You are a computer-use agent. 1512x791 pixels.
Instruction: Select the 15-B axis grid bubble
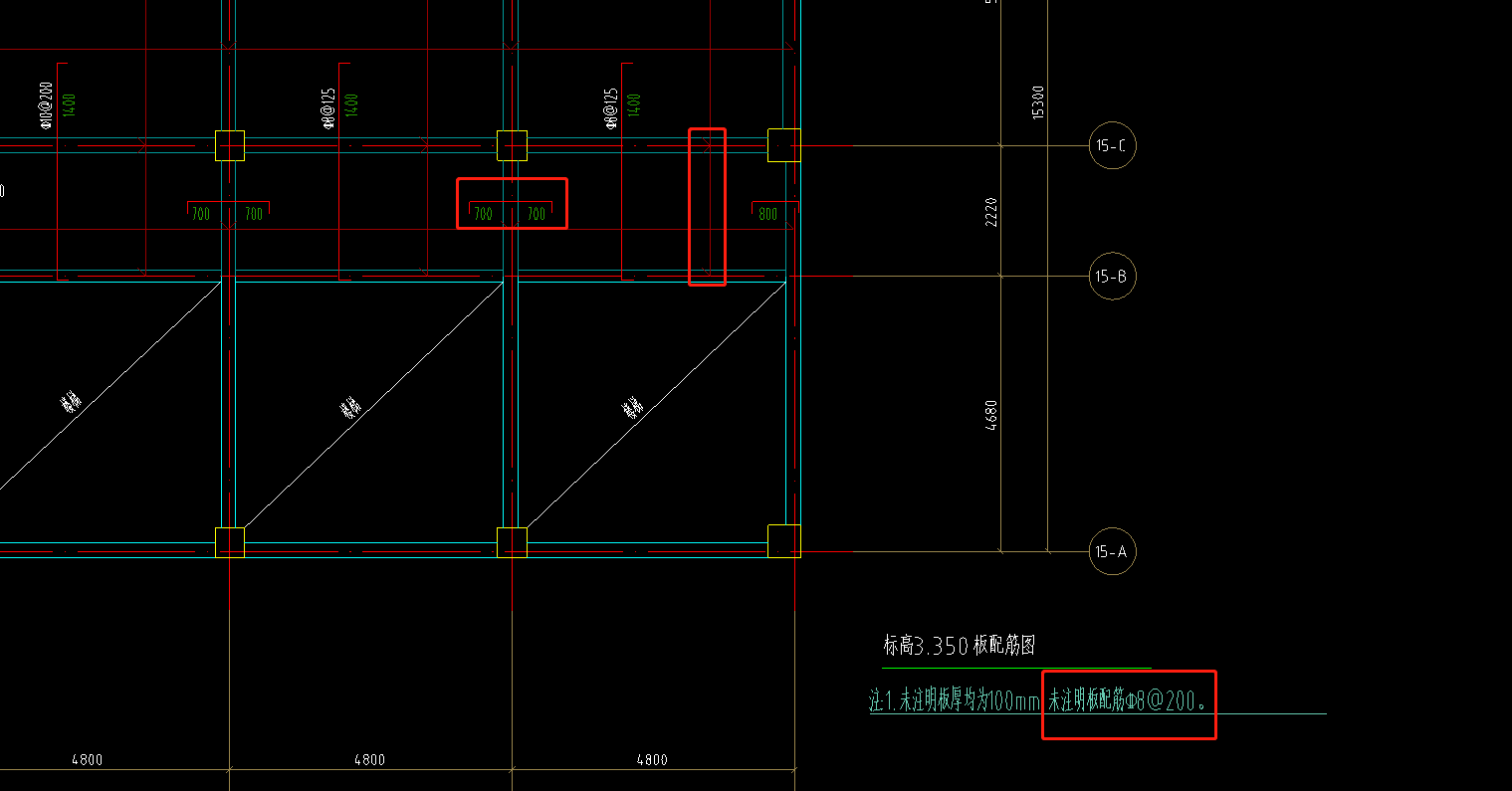tap(1112, 277)
